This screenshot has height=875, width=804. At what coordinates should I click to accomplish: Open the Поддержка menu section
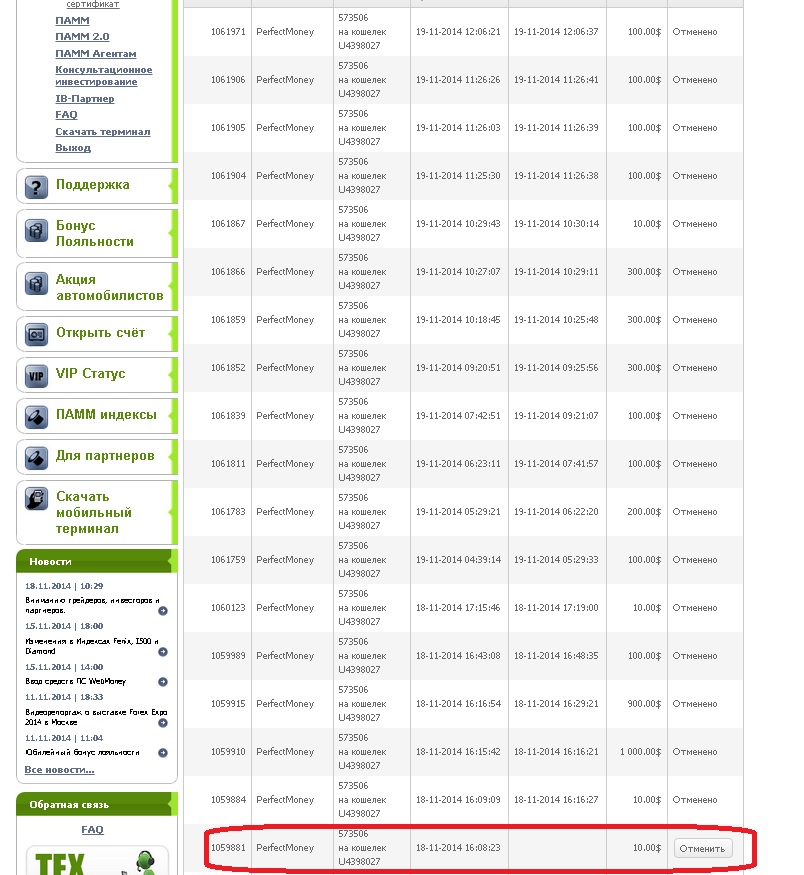click(97, 186)
